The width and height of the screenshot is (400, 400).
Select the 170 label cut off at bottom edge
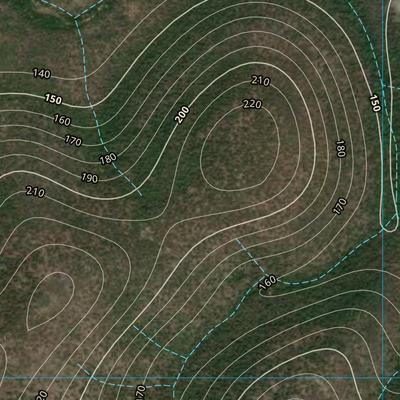pyautogui.click(x=141, y=393)
